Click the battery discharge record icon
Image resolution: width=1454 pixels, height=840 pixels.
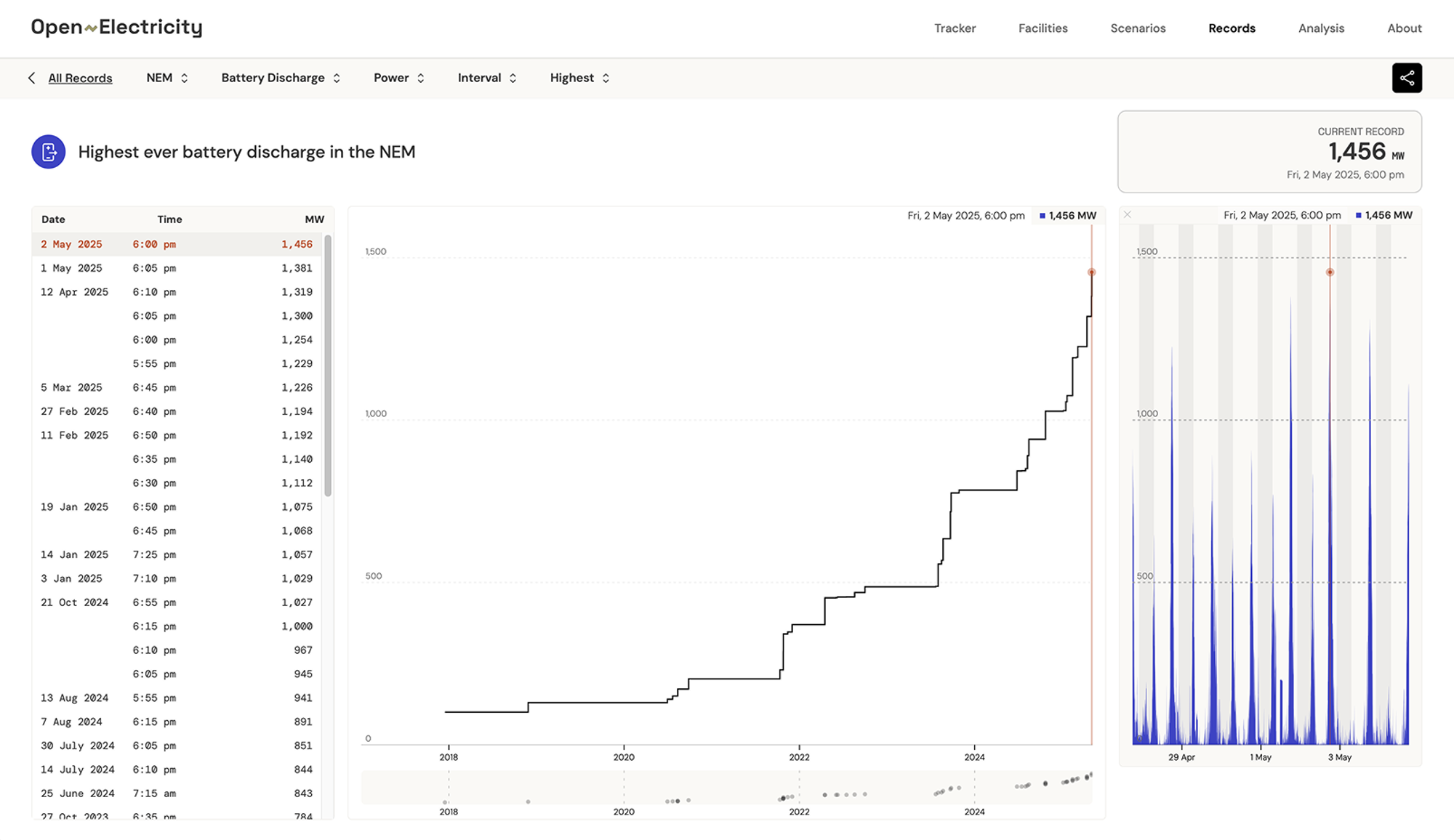point(49,152)
